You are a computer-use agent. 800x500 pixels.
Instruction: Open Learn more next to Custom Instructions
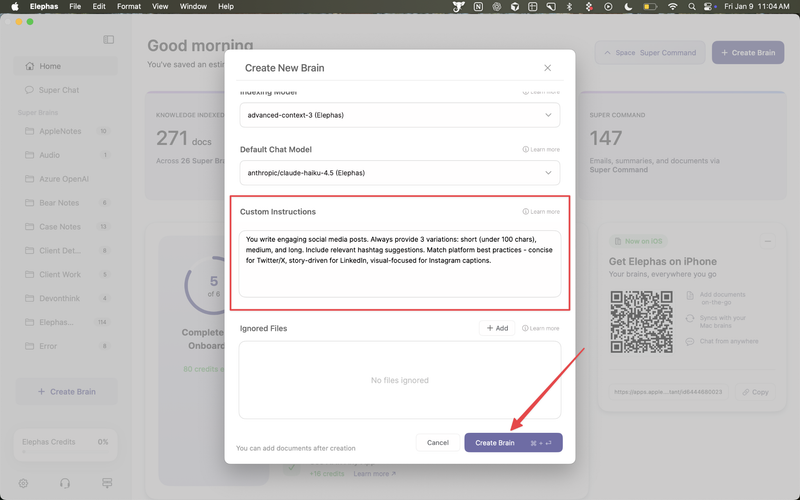(x=541, y=212)
